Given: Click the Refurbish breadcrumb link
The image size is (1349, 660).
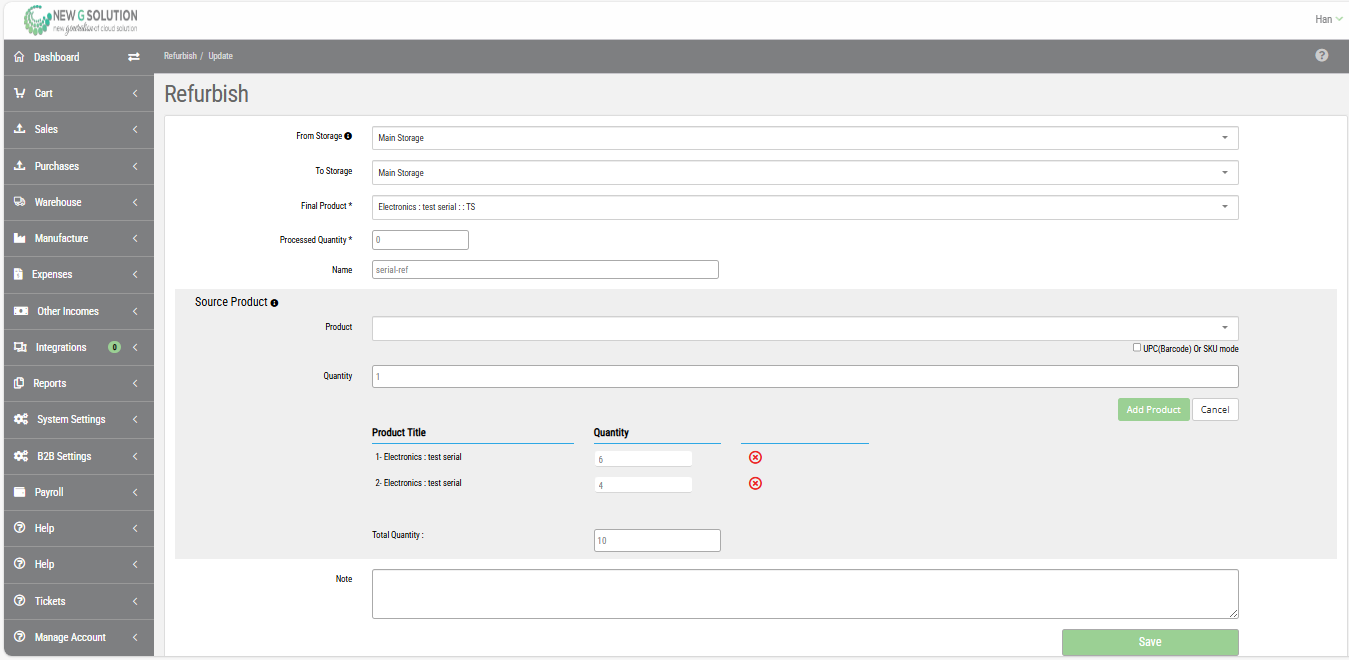Looking at the screenshot, I should 180,56.
